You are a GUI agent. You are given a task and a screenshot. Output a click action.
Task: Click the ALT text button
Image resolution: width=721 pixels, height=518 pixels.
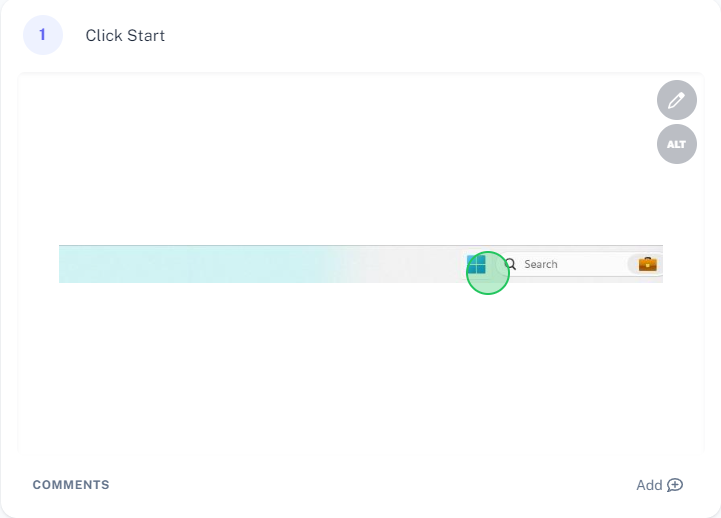click(x=676, y=144)
